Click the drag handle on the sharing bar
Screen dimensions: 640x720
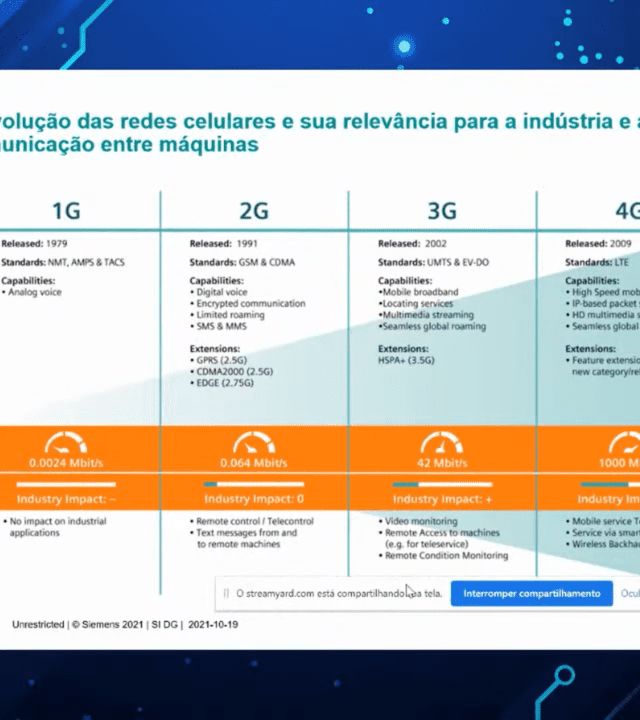pyautogui.click(x=225, y=593)
